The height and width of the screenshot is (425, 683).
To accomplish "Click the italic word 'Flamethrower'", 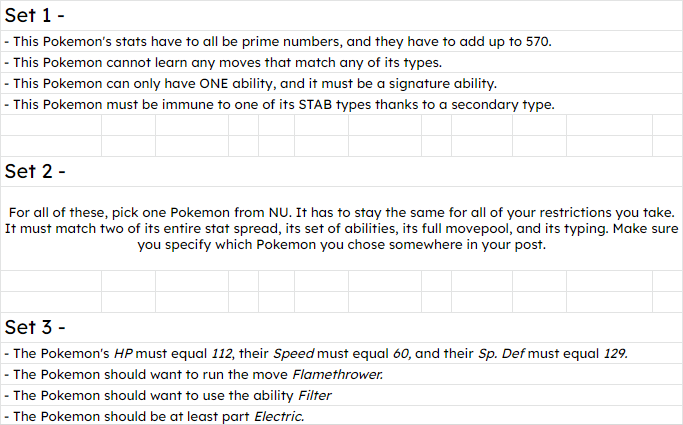I will click(337, 374).
